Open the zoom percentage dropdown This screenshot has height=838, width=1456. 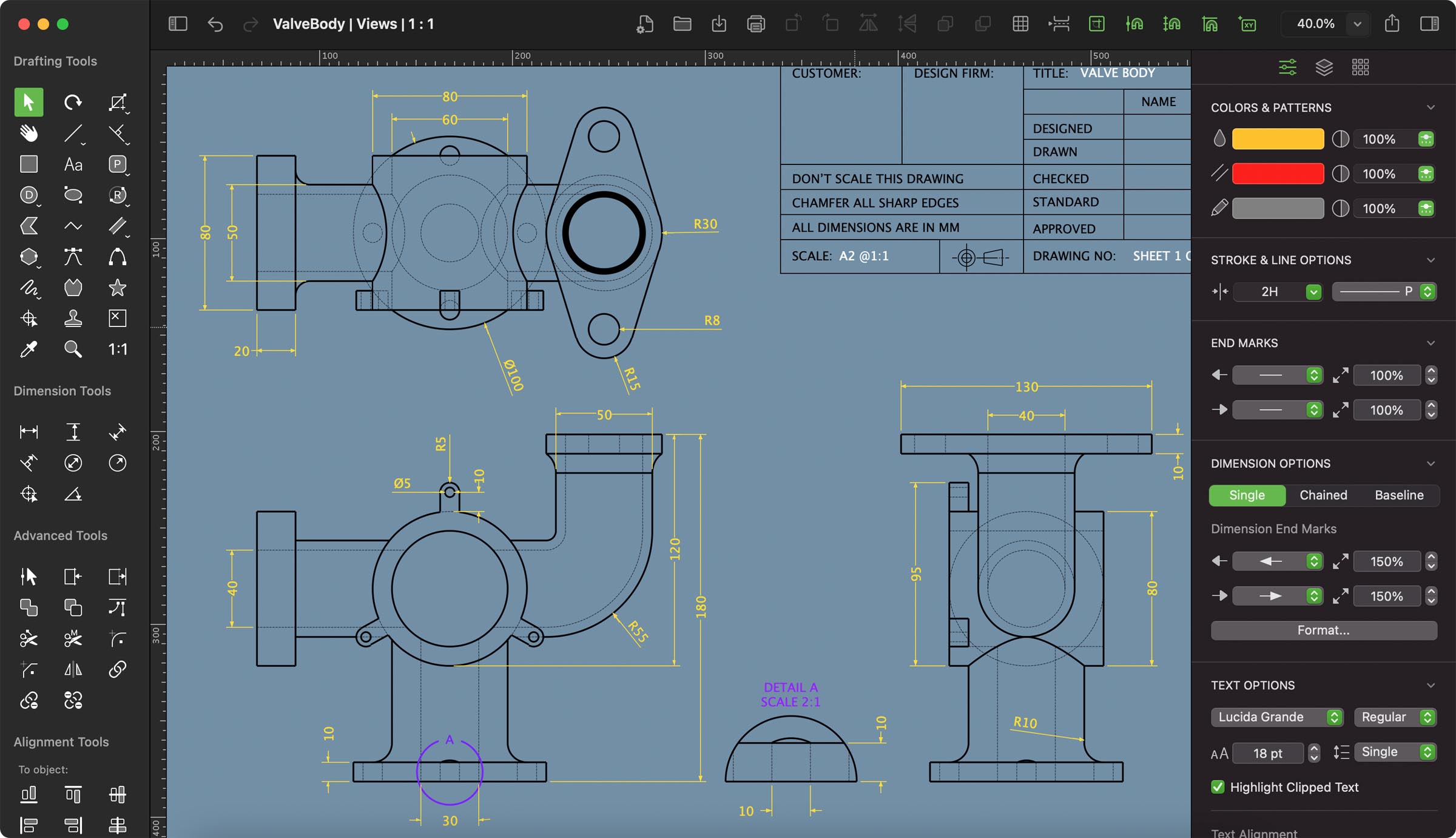1357,24
